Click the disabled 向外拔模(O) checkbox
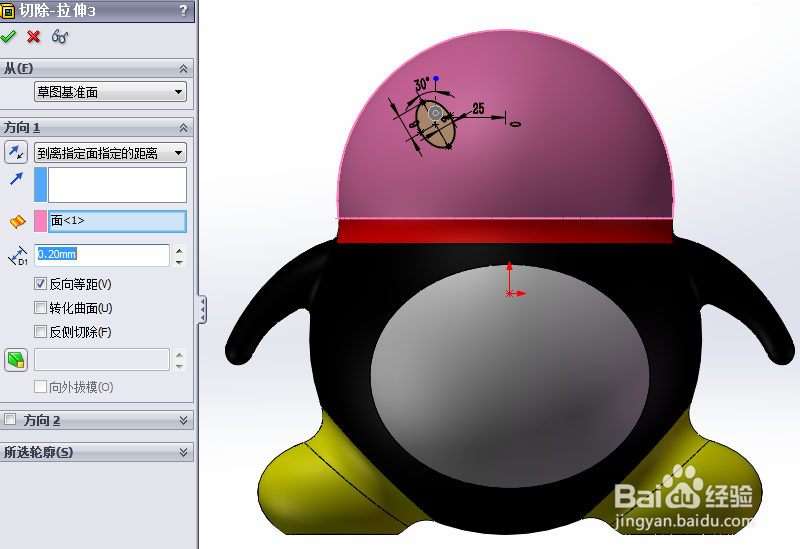800x549 pixels. pos(40,387)
